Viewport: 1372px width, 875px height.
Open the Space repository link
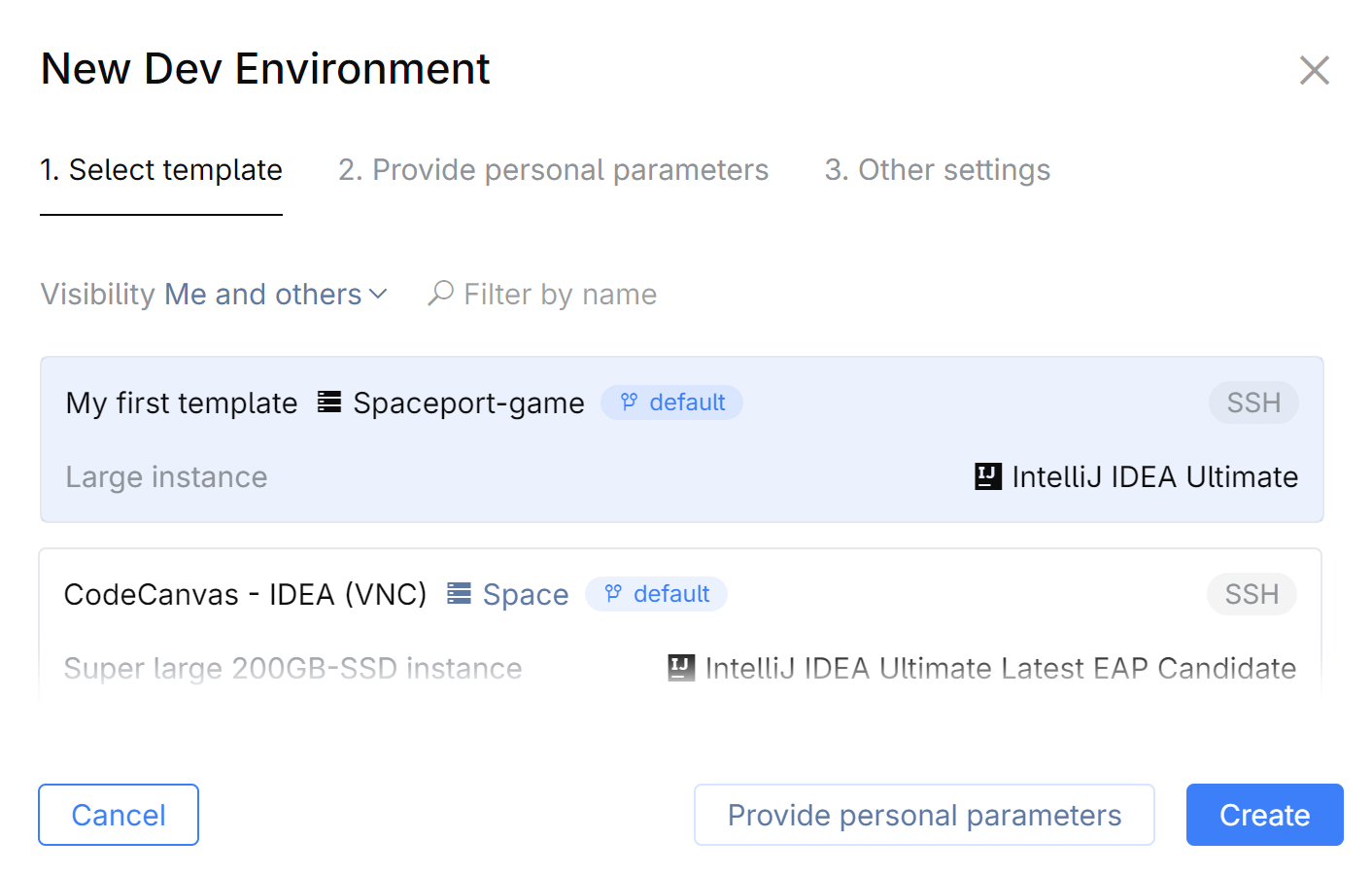(x=525, y=594)
